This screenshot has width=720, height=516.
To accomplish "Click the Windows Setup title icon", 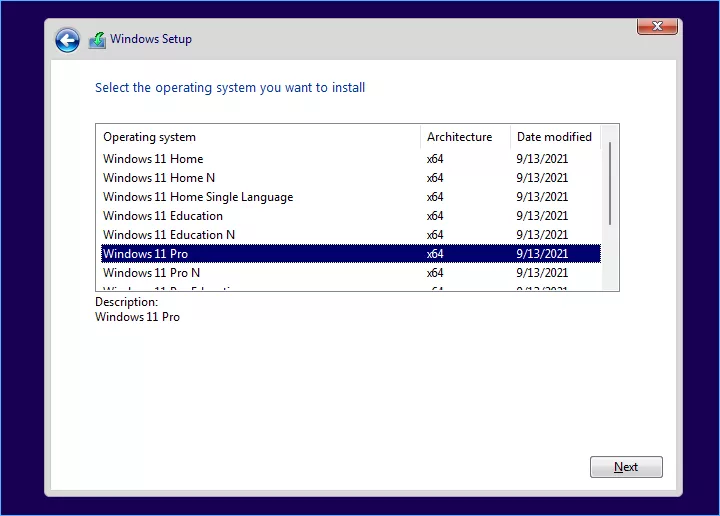I will pos(97,40).
